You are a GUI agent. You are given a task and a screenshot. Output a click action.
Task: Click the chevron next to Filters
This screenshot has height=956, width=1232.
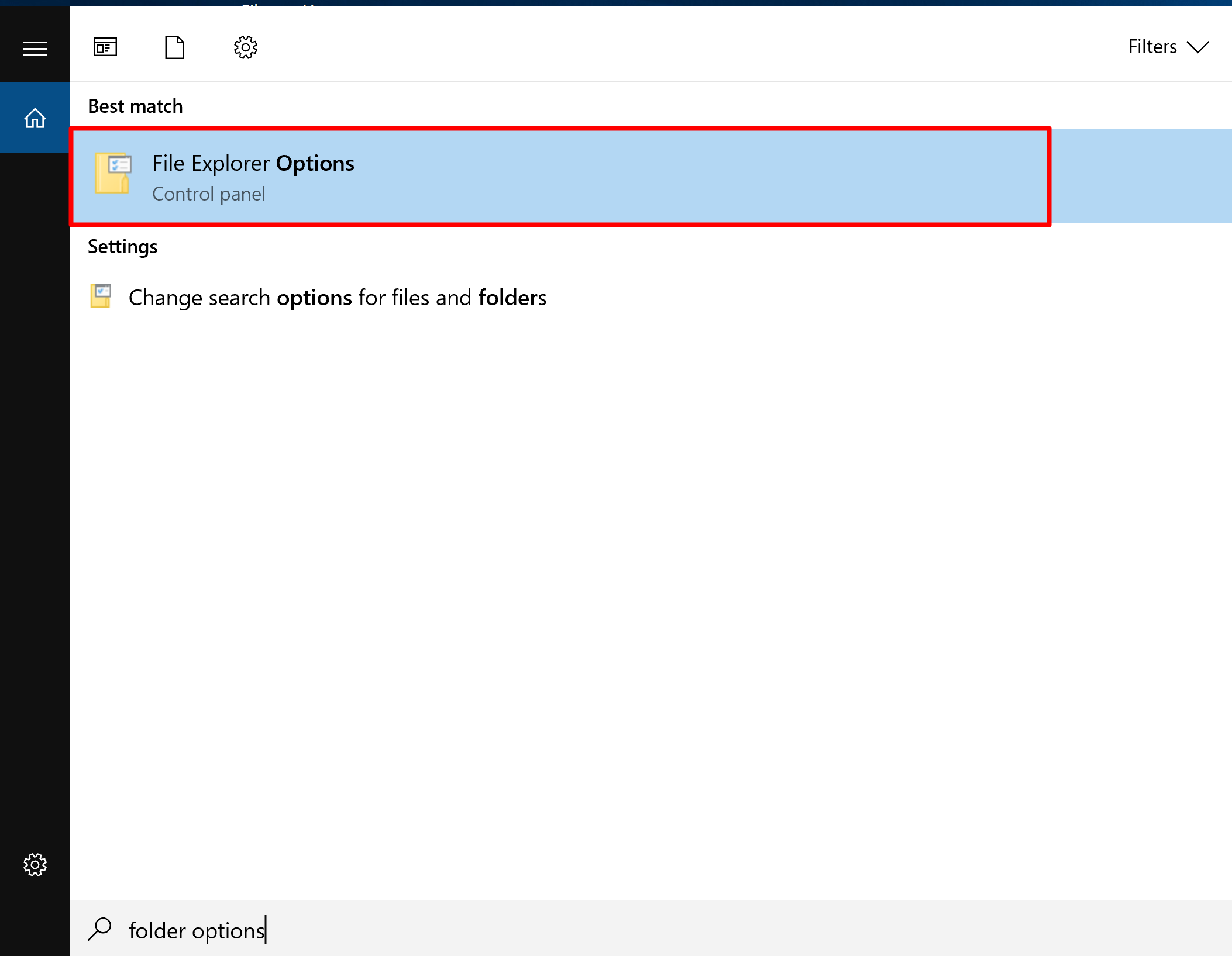[1198, 47]
